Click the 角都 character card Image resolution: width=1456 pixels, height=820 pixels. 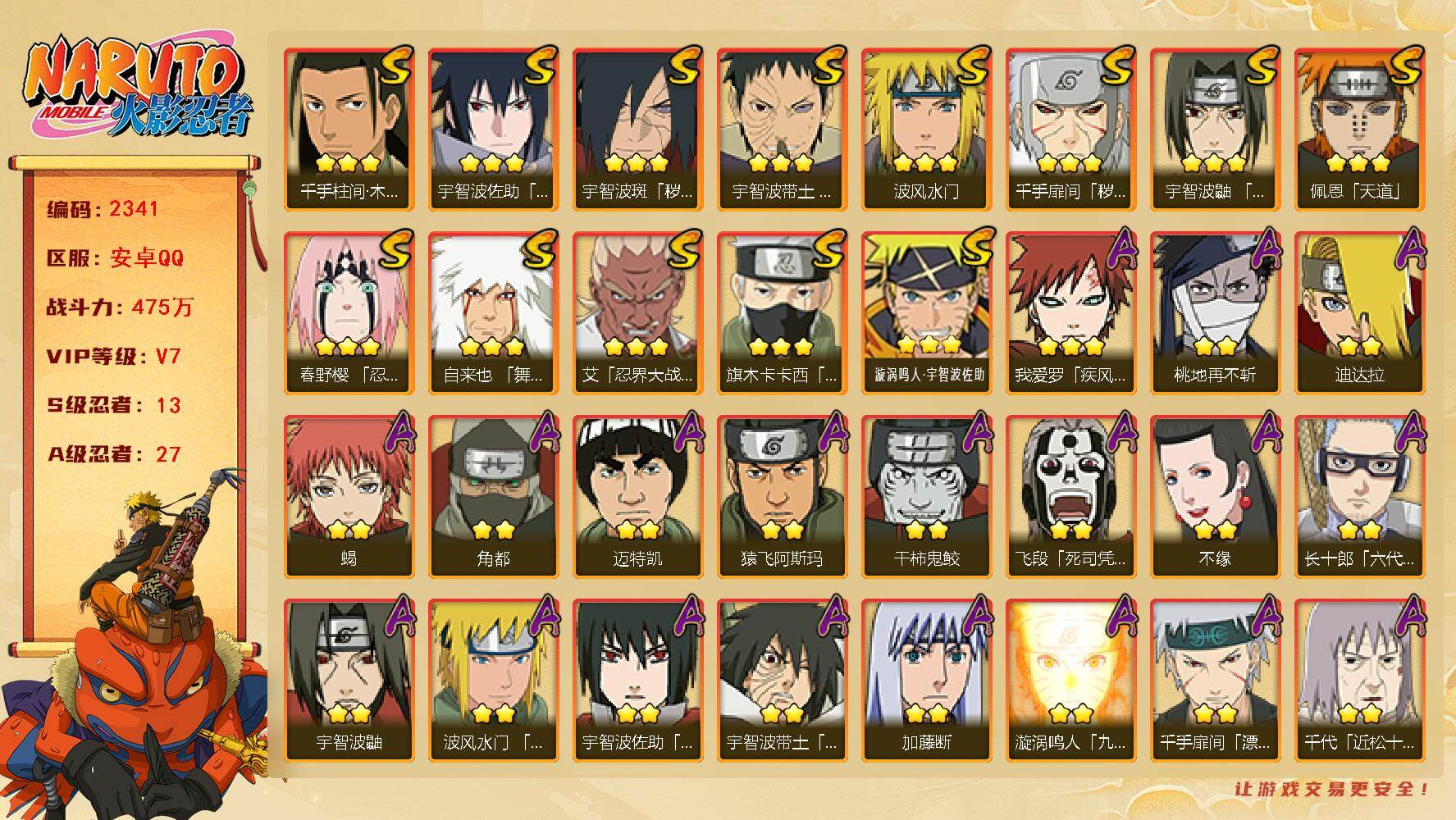[493, 496]
